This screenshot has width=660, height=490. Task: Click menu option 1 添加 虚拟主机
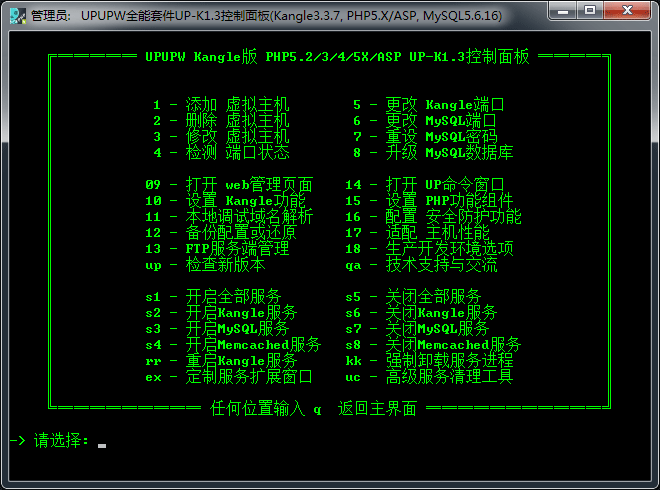tap(221, 105)
